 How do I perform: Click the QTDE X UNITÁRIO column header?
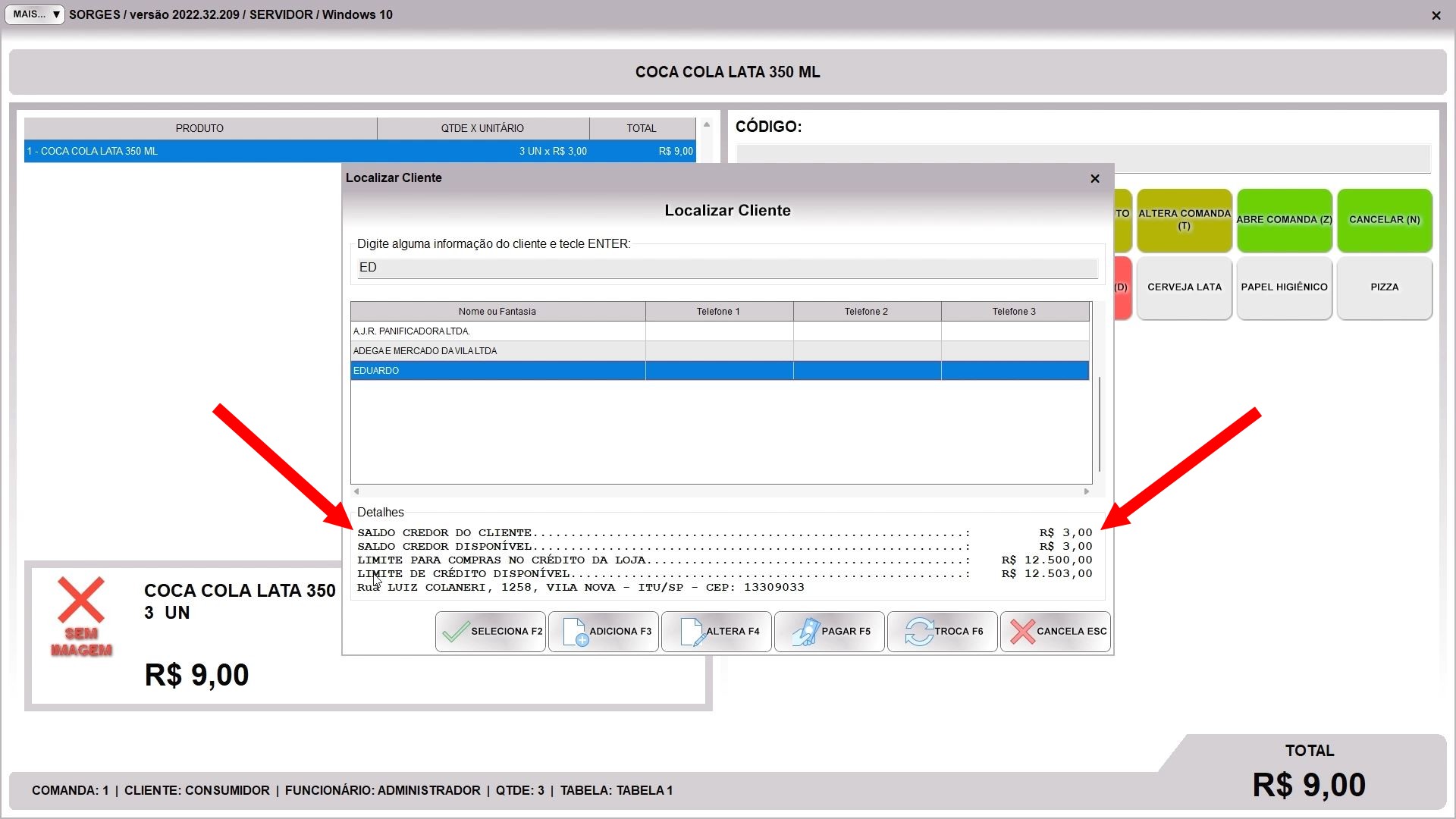click(x=483, y=129)
